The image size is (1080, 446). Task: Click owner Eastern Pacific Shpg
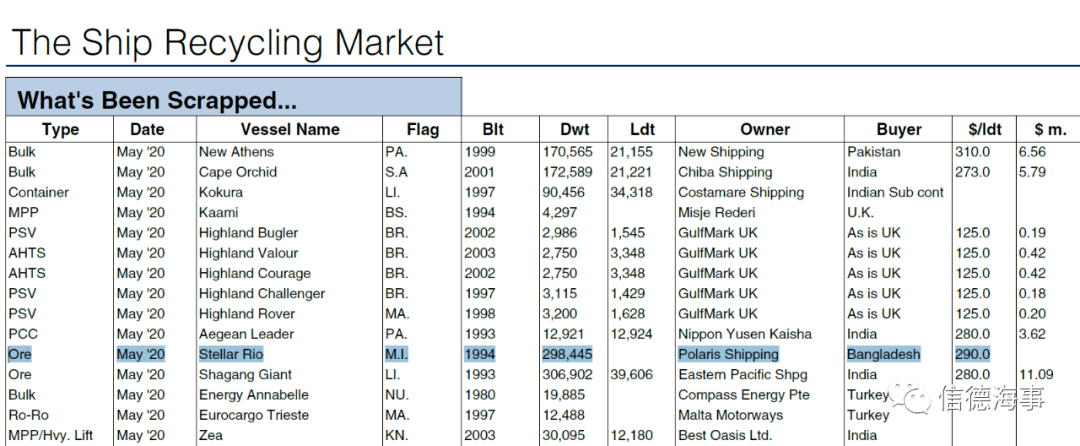(743, 374)
